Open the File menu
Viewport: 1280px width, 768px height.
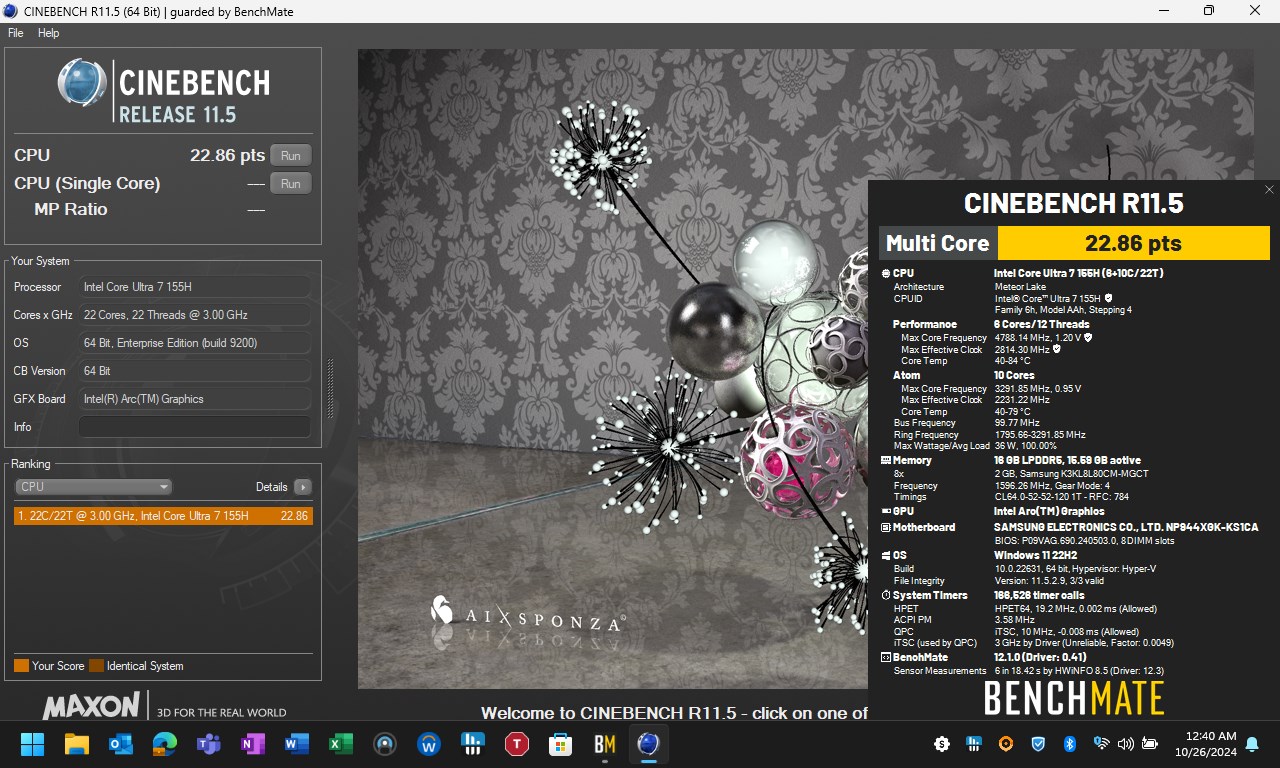15,33
